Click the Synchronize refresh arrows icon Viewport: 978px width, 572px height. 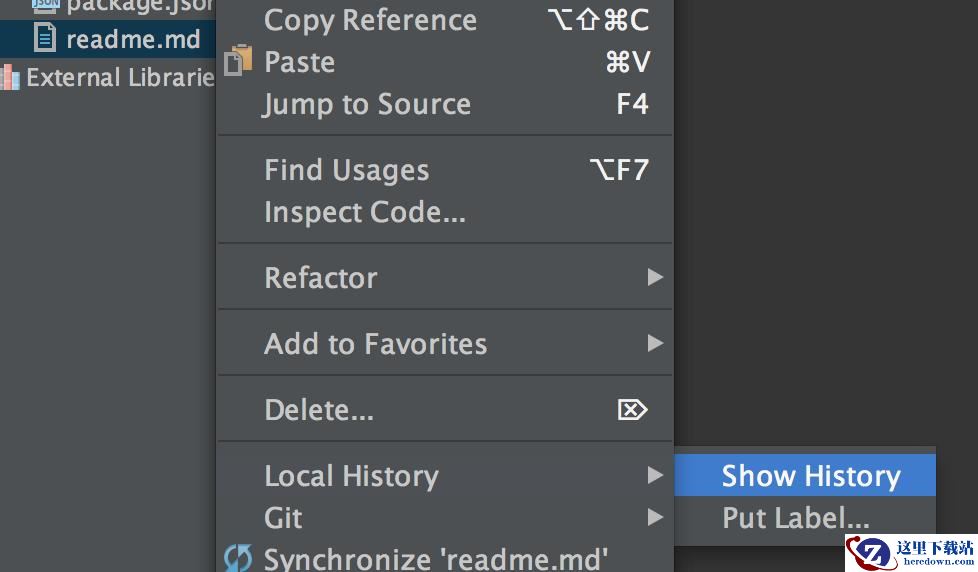[238, 558]
